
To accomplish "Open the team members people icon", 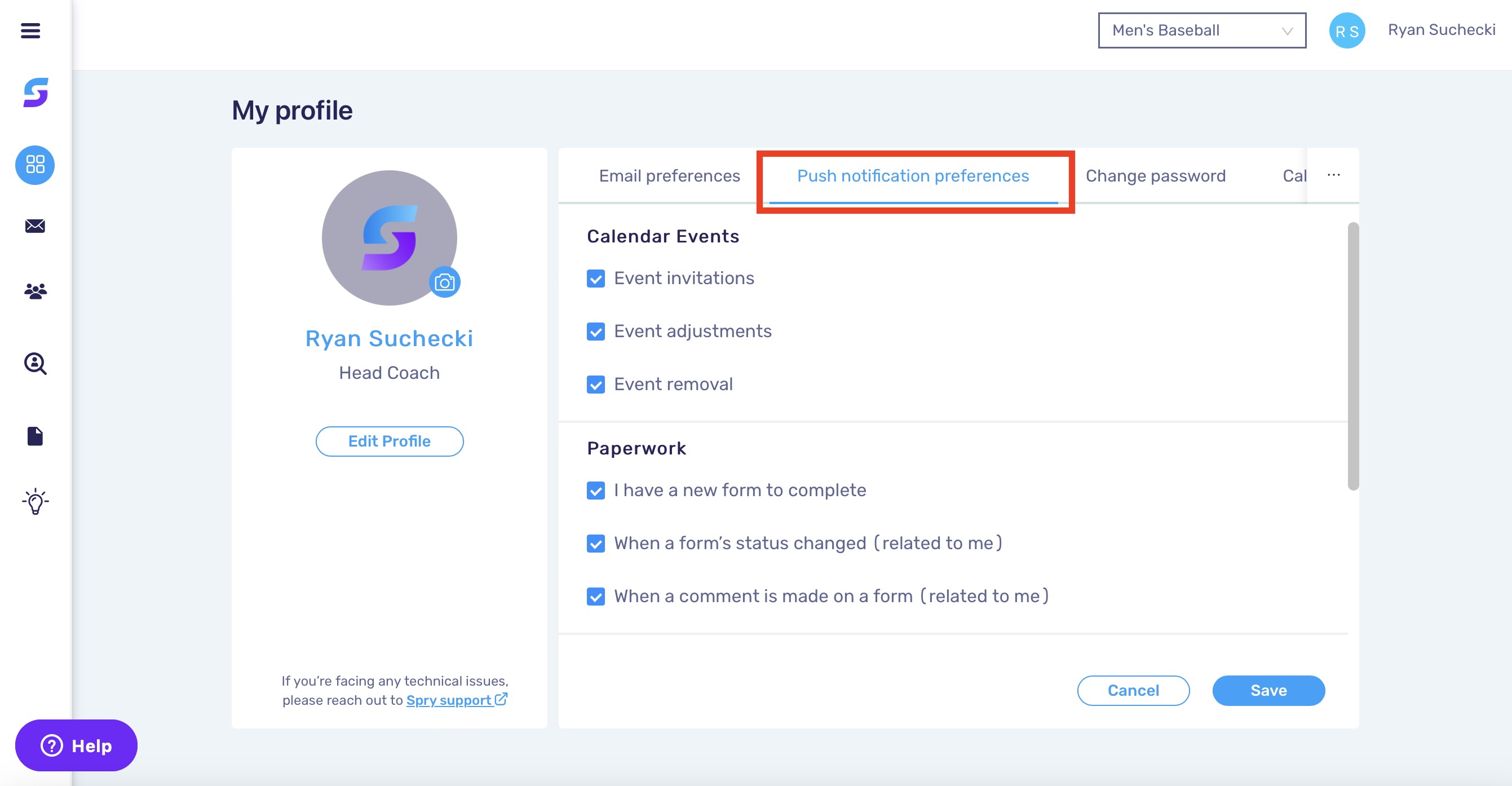I will point(35,291).
